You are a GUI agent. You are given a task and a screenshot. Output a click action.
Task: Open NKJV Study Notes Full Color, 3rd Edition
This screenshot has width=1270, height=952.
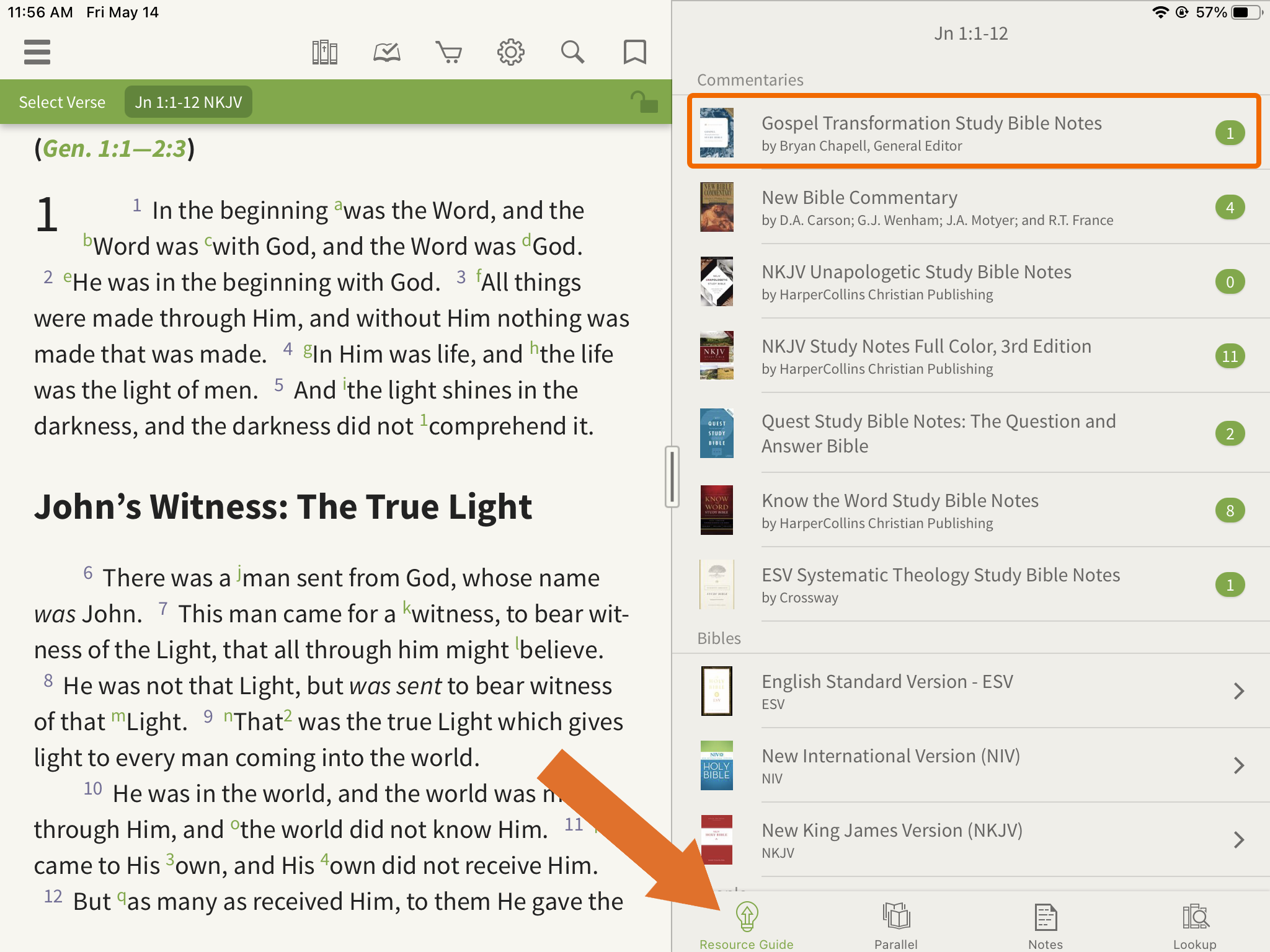(971, 356)
